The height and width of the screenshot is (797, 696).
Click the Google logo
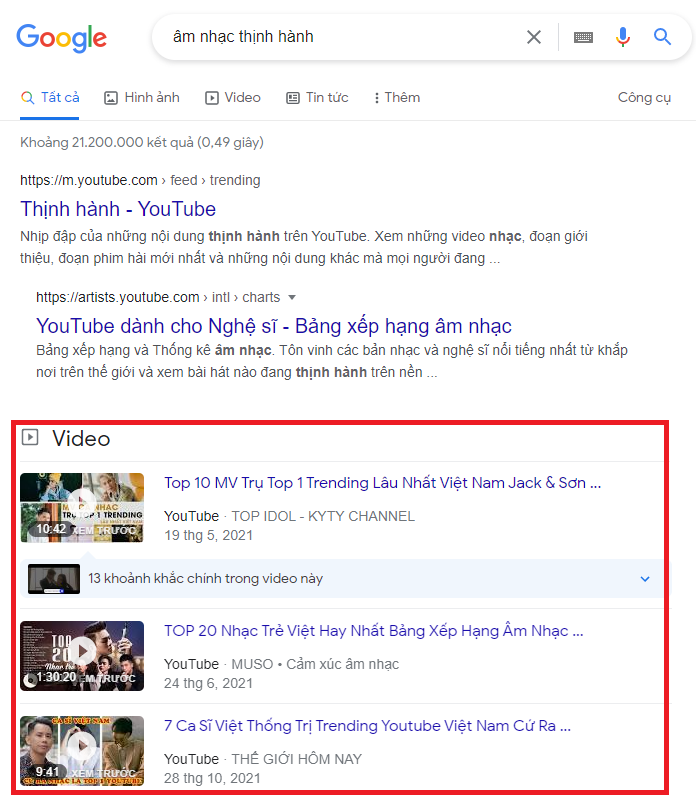[x=61, y=37]
